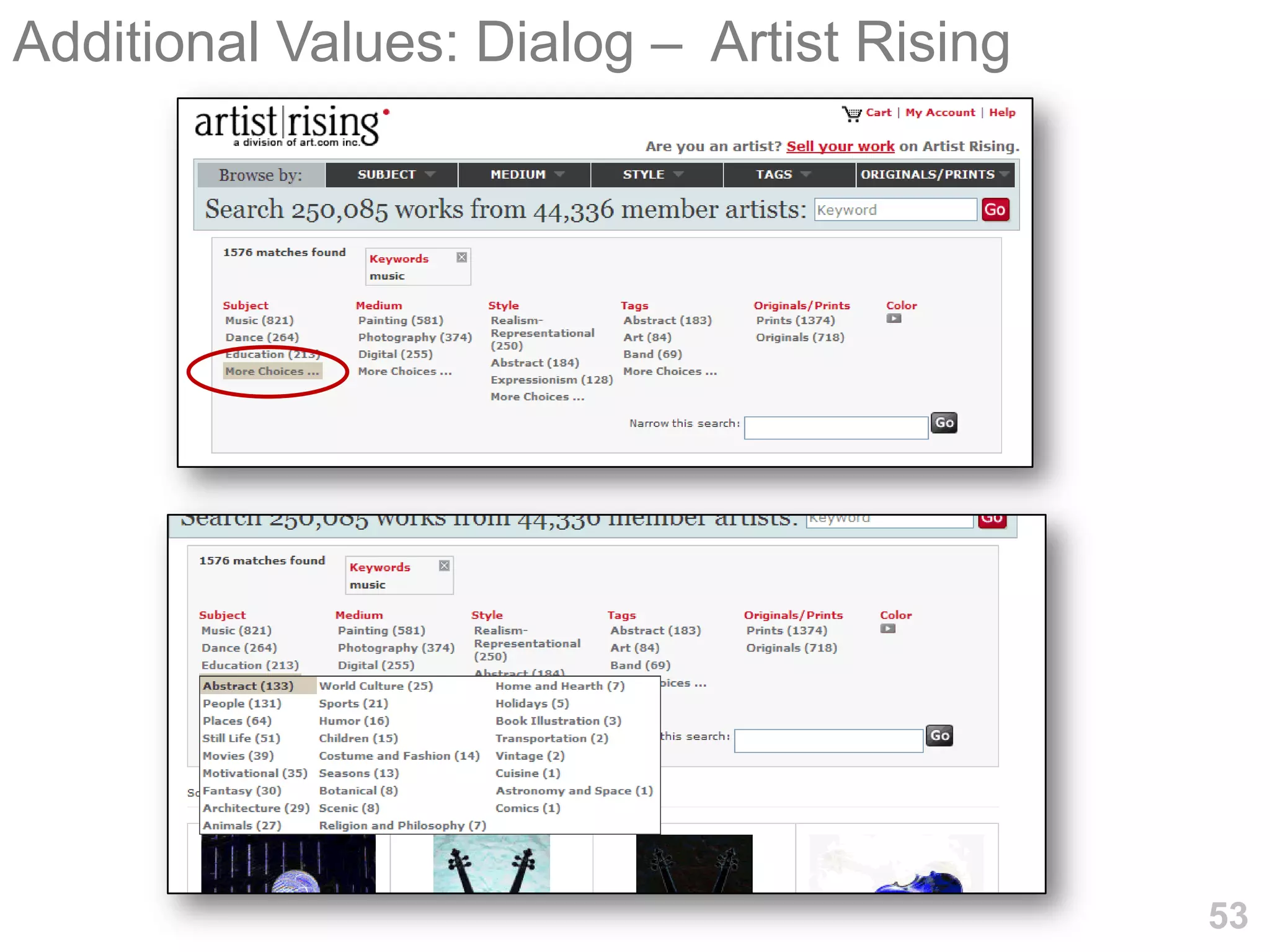The height and width of the screenshot is (952, 1270).
Task: Select Abstract (133) in subject popup
Action: coord(250,685)
